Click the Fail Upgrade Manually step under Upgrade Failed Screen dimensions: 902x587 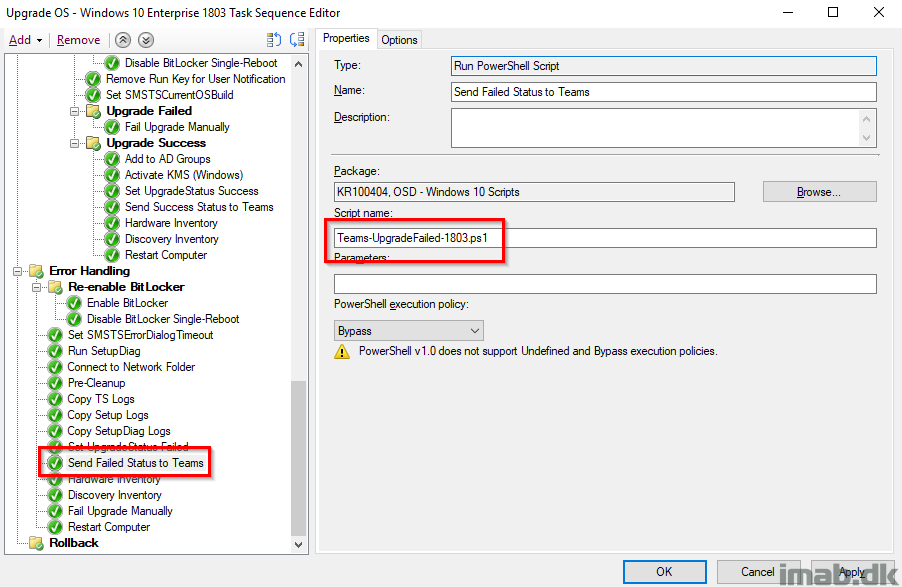pyautogui.click(x=177, y=127)
